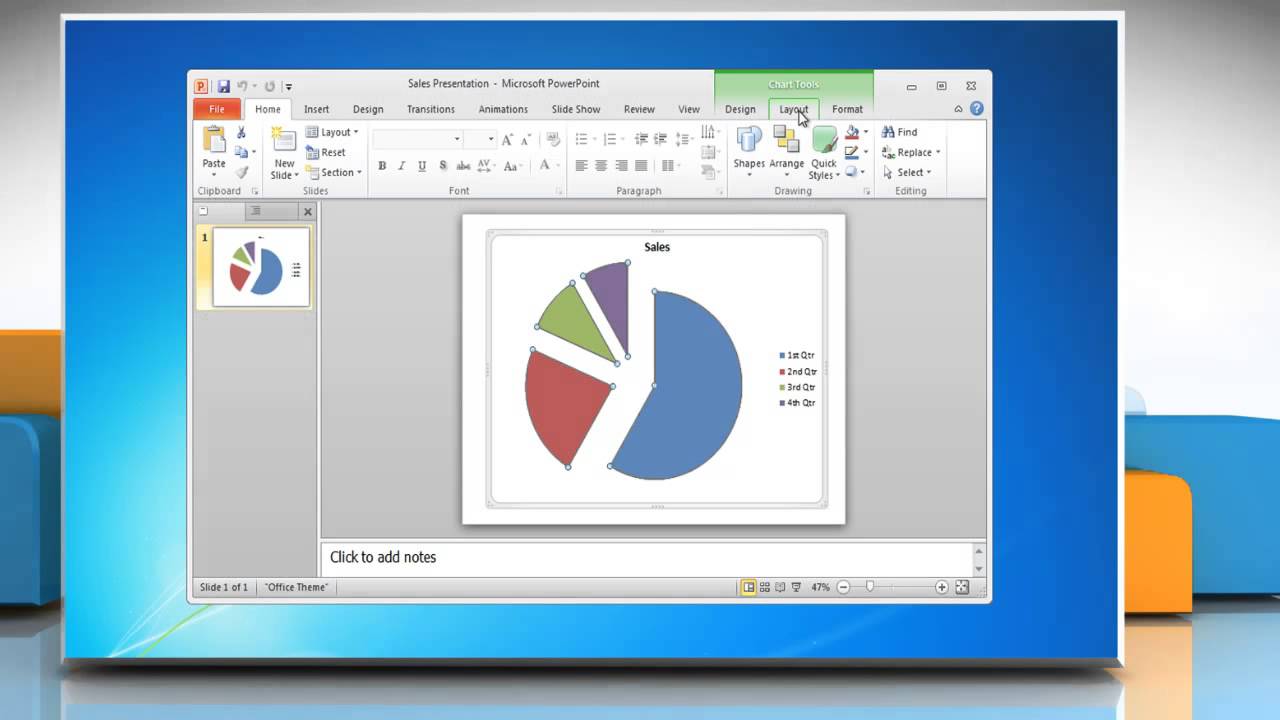This screenshot has height=720, width=1280.
Task: Copy selection with the Copy icon
Action: coord(241,152)
